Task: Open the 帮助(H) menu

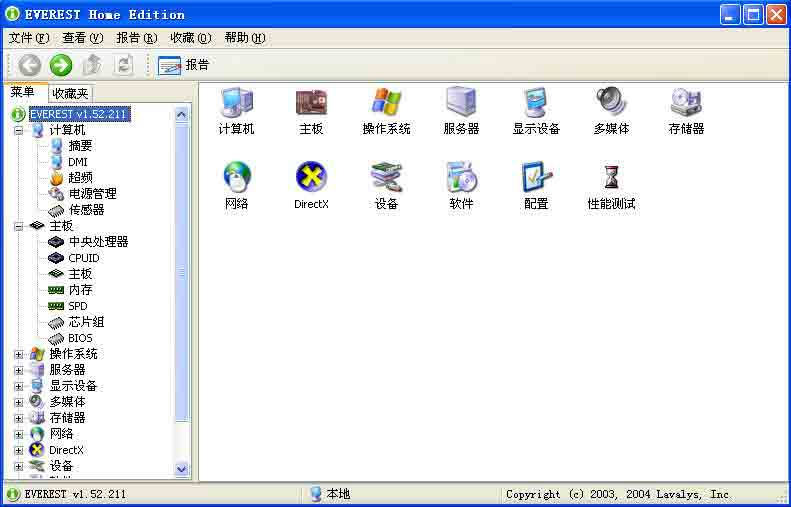Action: pyautogui.click(x=245, y=38)
